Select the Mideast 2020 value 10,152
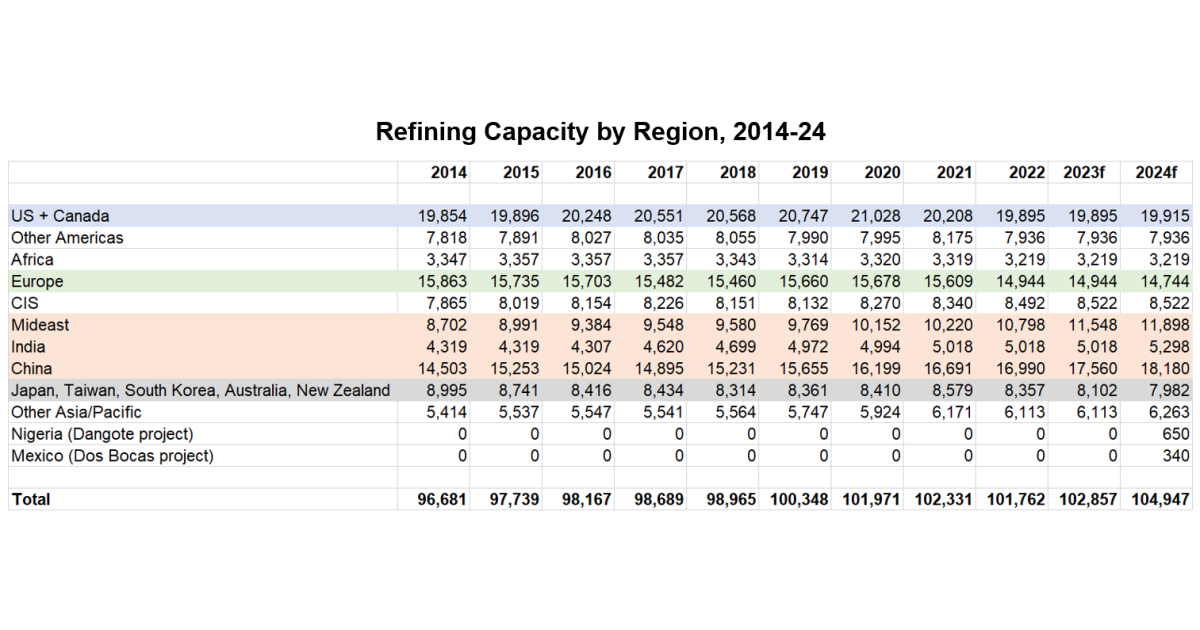Screen dimensions: 1200x630 [877, 325]
